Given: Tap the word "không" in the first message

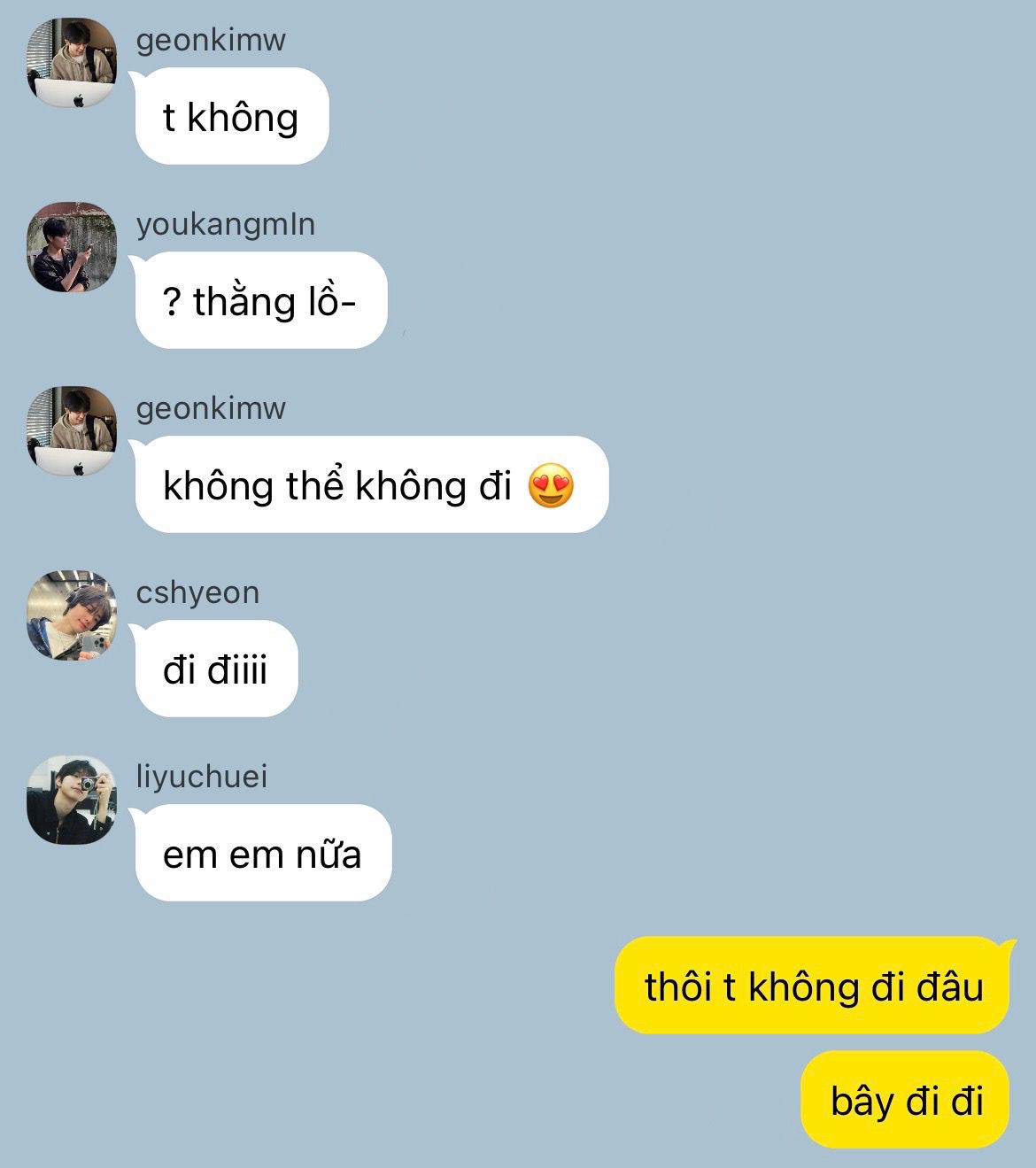Looking at the screenshot, I should coord(243,117).
